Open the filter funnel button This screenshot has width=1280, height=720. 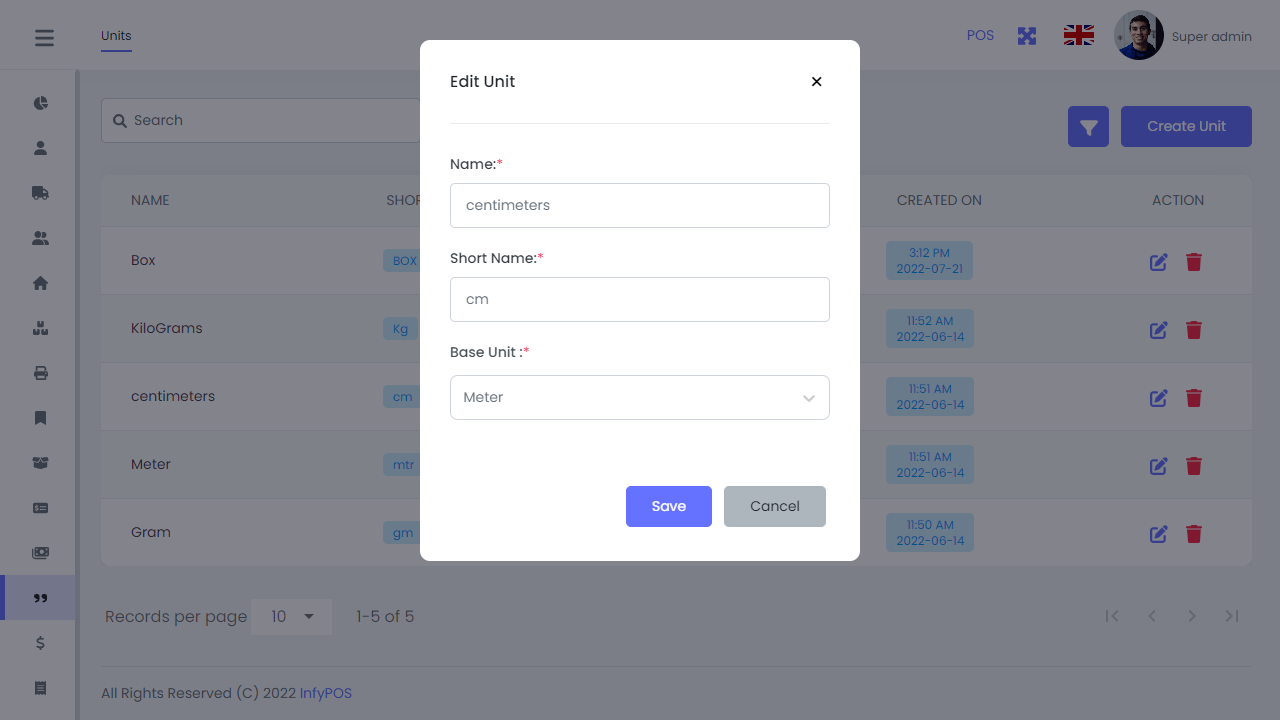(x=1088, y=127)
